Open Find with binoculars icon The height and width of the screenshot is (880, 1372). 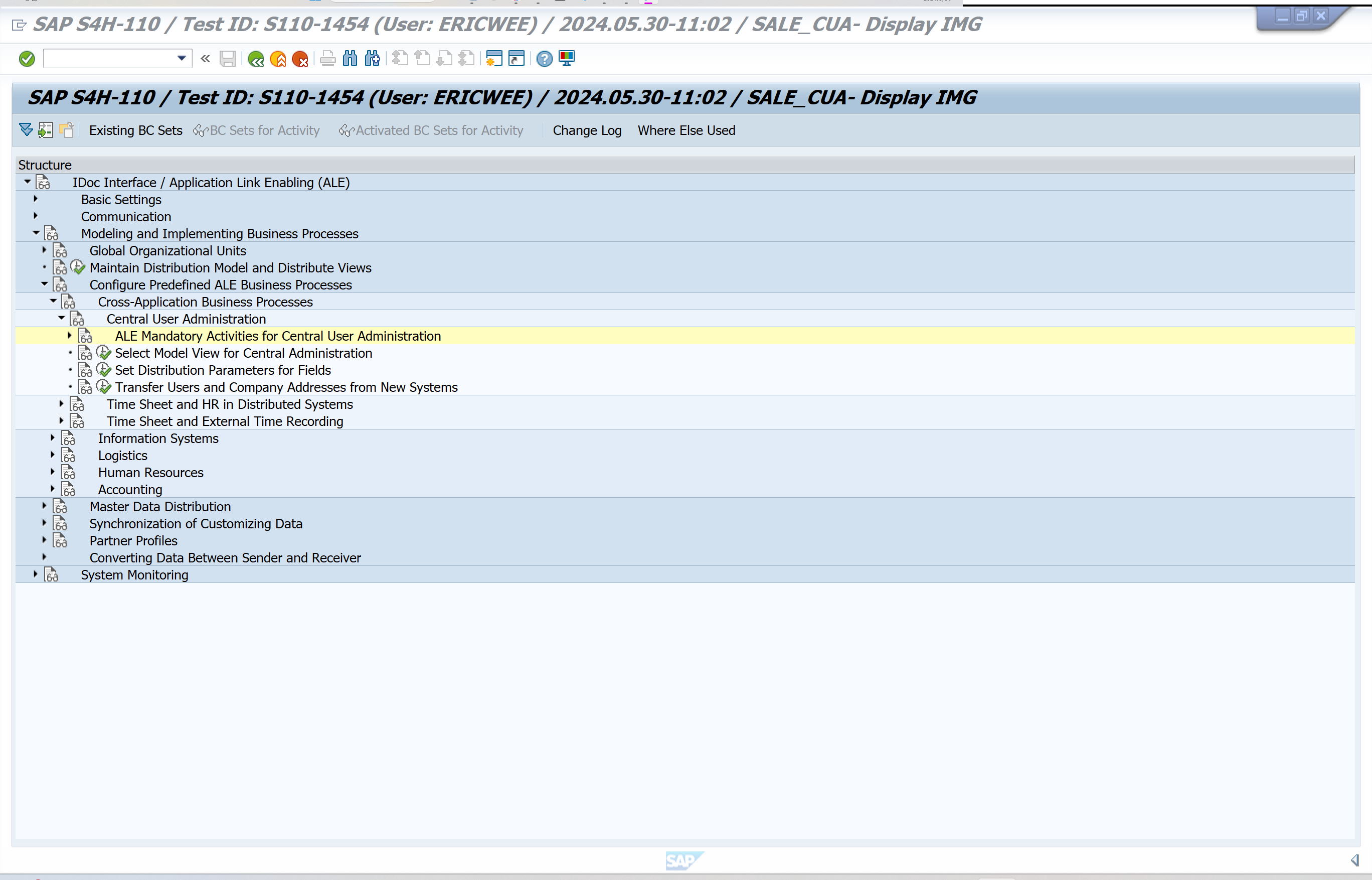pos(350,58)
